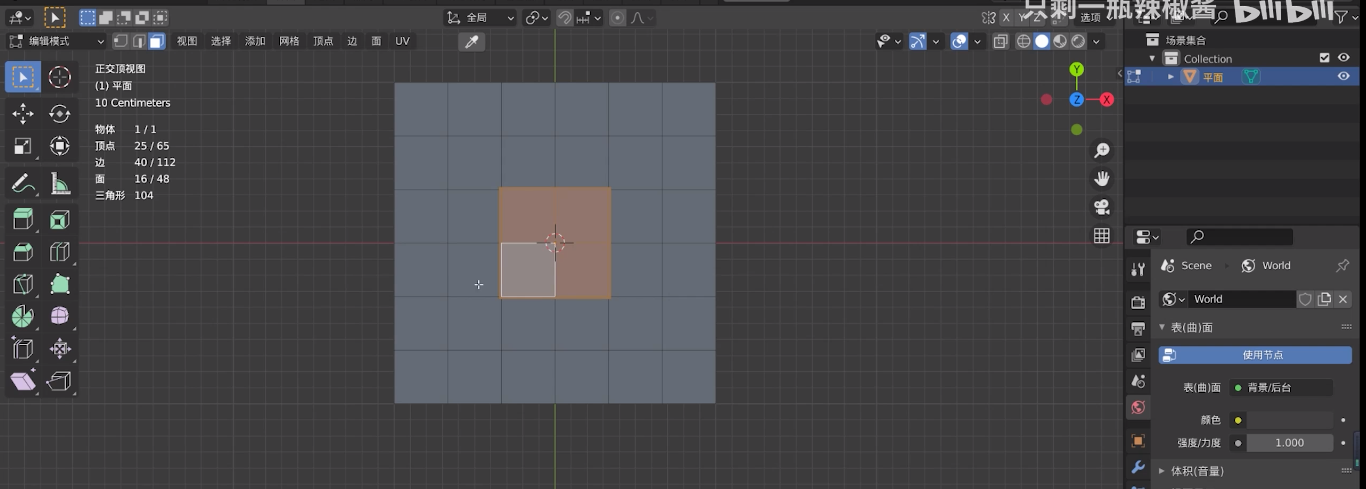Image resolution: width=1366 pixels, height=489 pixels.
Task: Select the Move tool
Action: pyautogui.click(x=23, y=114)
